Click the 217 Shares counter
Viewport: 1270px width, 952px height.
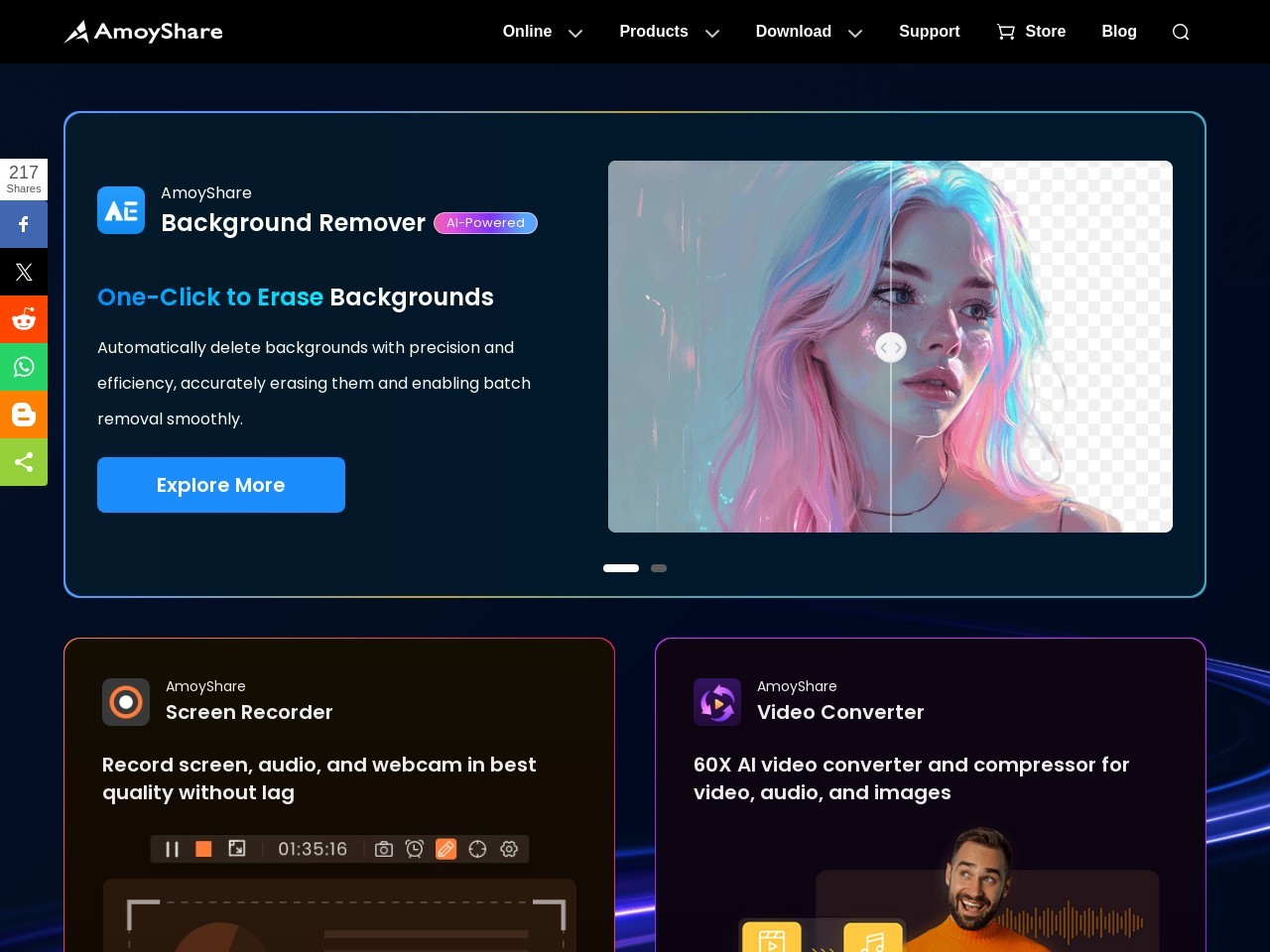(x=24, y=178)
